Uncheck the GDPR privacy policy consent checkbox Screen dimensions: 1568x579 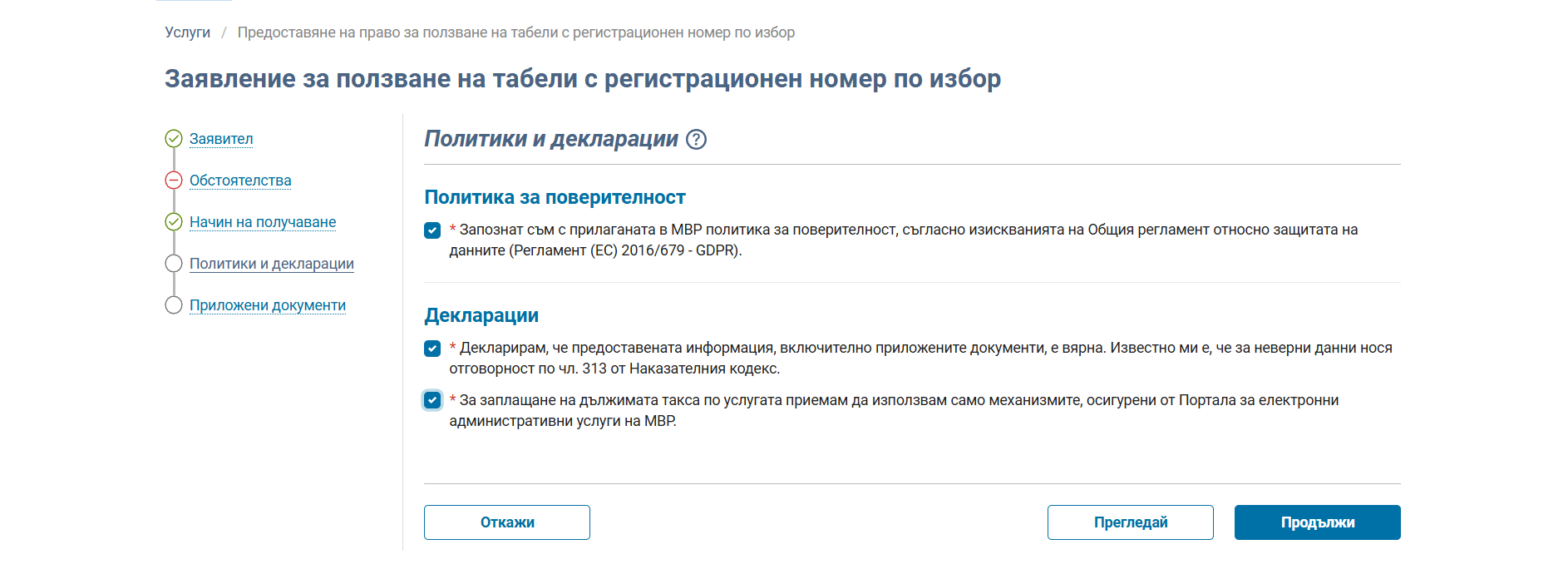[x=431, y=230]
